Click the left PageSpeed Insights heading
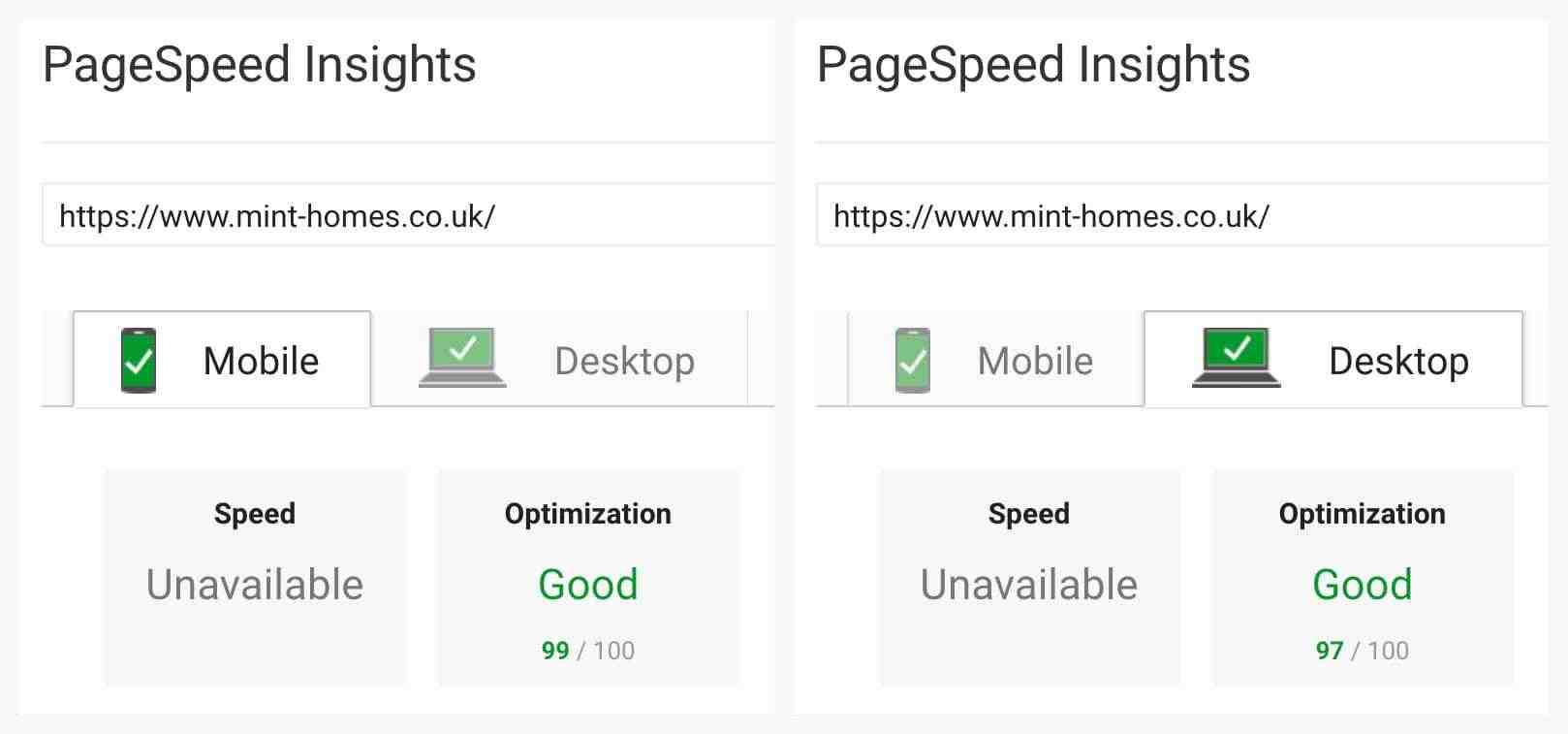This screenshot has width=1568, height=734. point(260,66)
